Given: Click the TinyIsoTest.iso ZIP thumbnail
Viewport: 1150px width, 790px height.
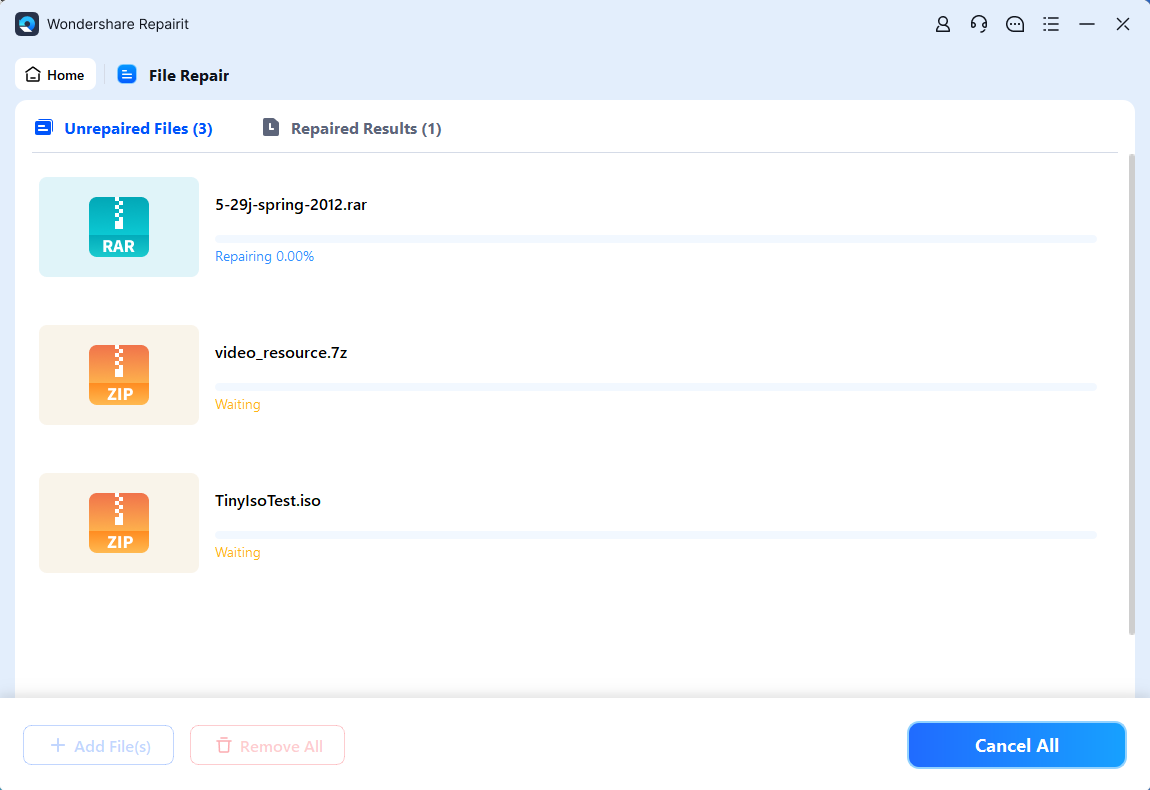Looking at the screenshot, I should click(x=119, y=523).
